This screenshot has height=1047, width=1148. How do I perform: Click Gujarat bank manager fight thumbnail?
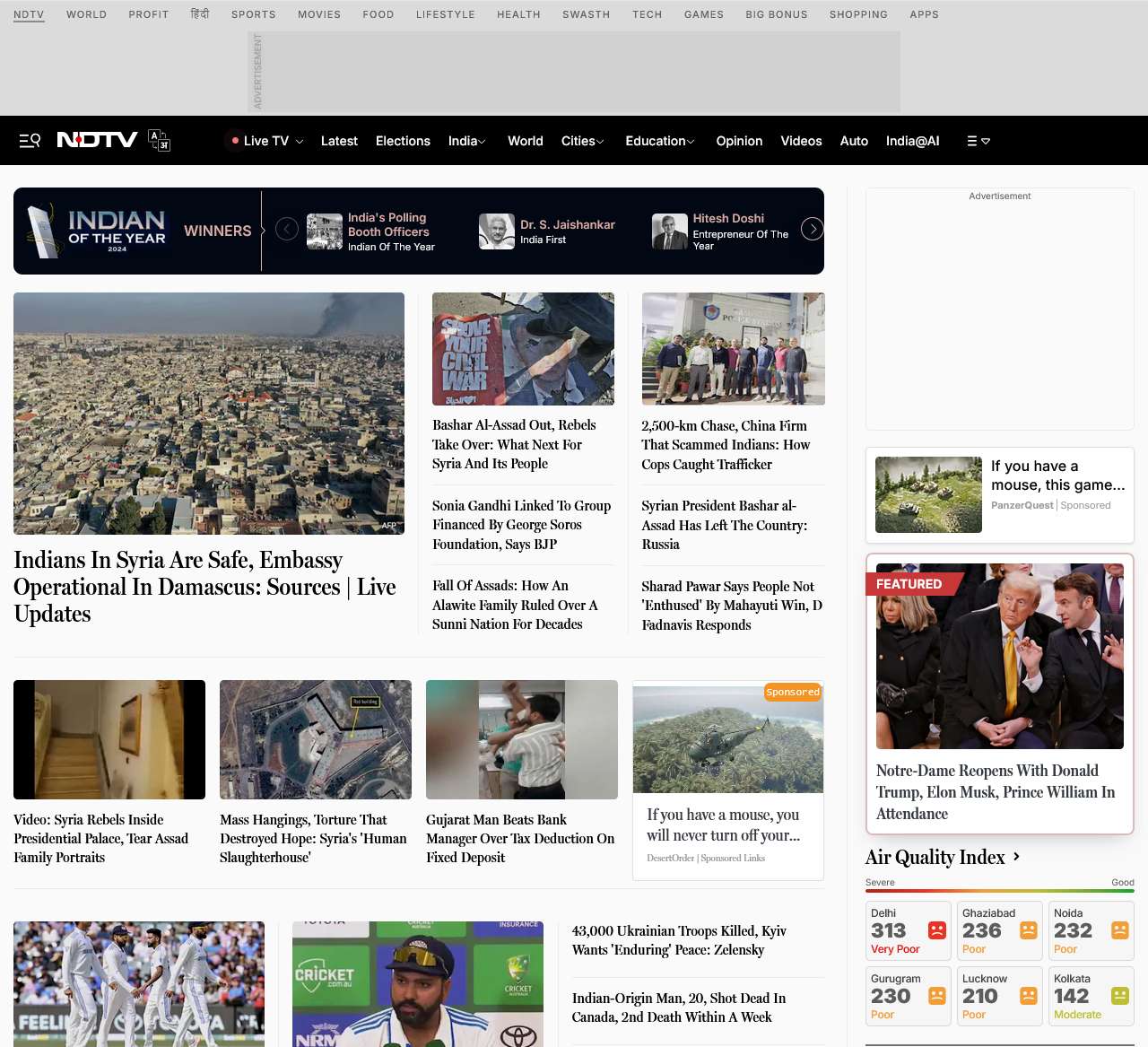(522, 739)
